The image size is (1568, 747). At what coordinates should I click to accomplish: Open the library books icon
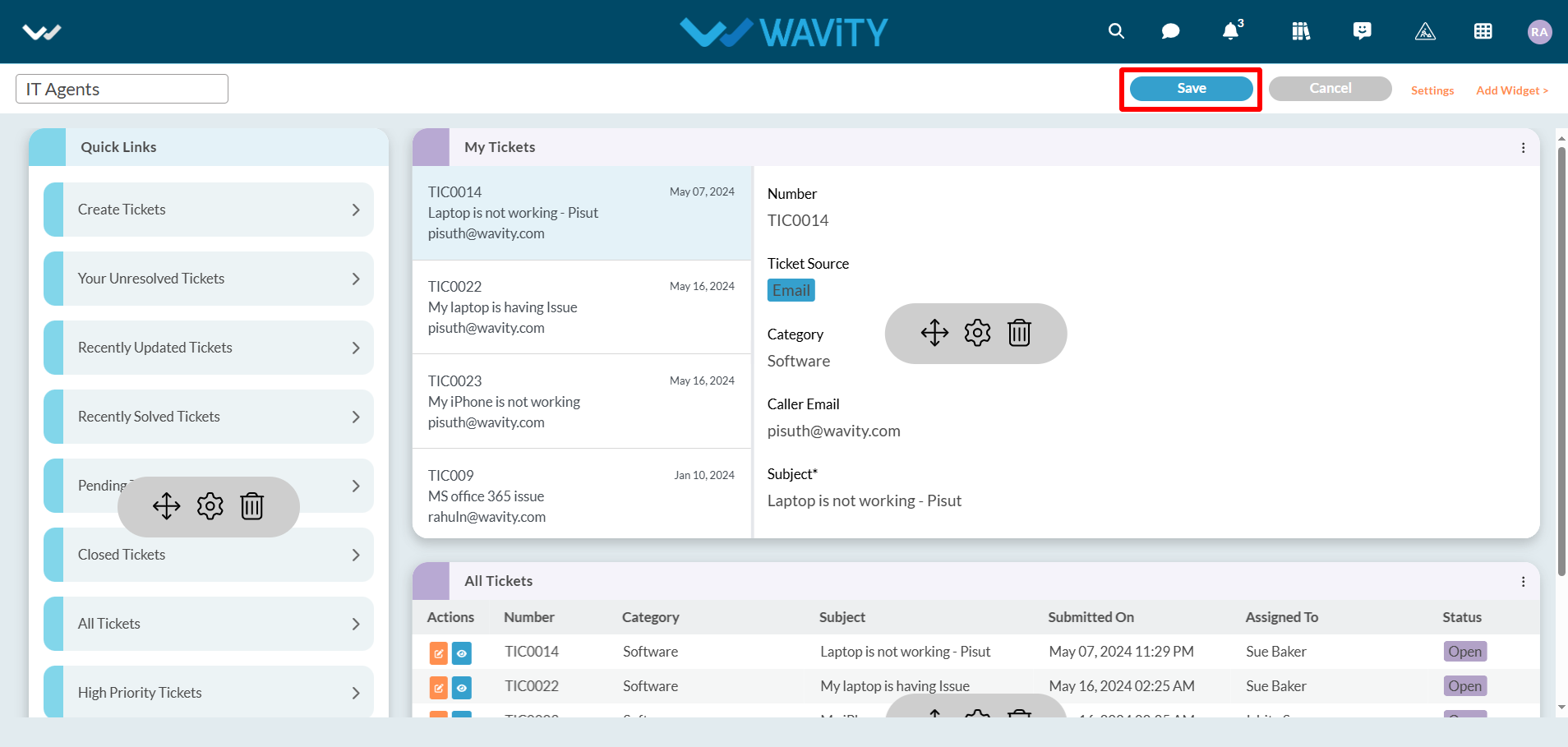(x=1301, y=31)
